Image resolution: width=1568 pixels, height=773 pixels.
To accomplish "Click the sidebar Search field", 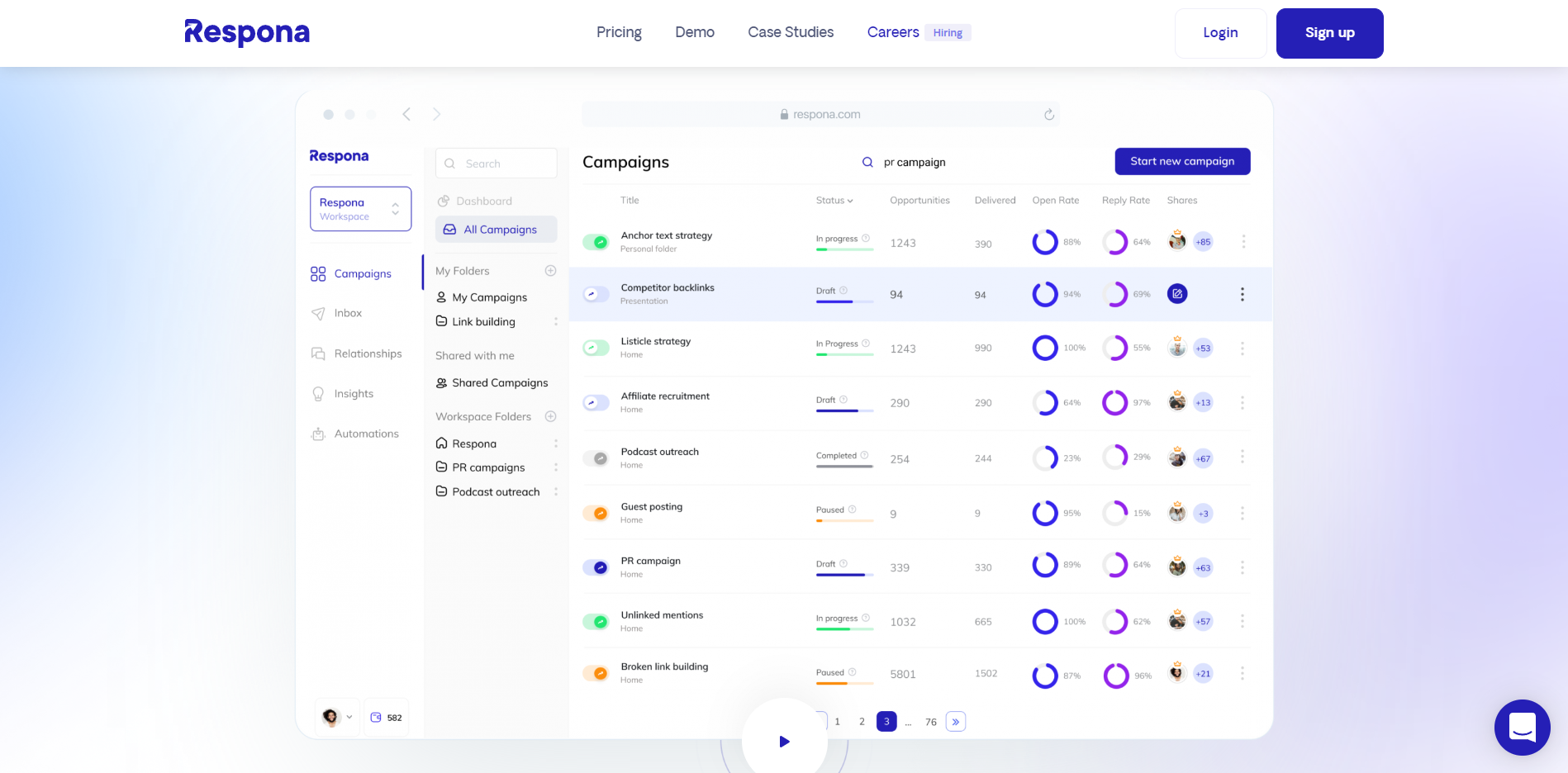I will (497, 164).
